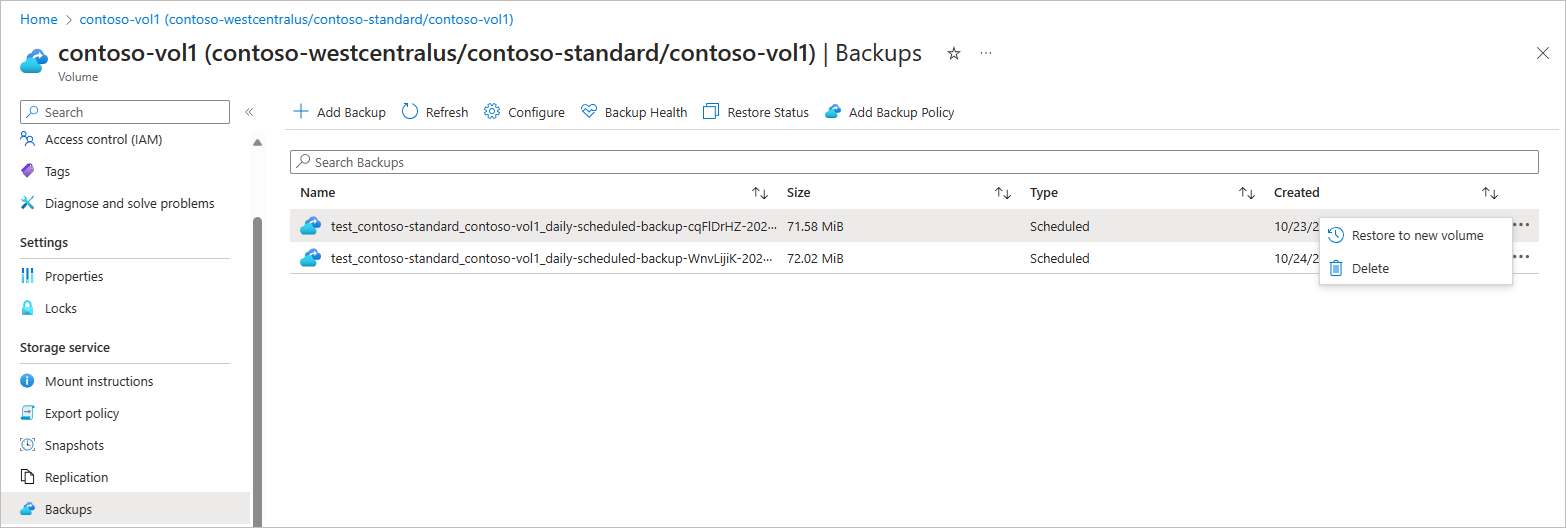1566x528 pixels.
Task: Click the Search Backups field
Action: click(x=914, y=162)
